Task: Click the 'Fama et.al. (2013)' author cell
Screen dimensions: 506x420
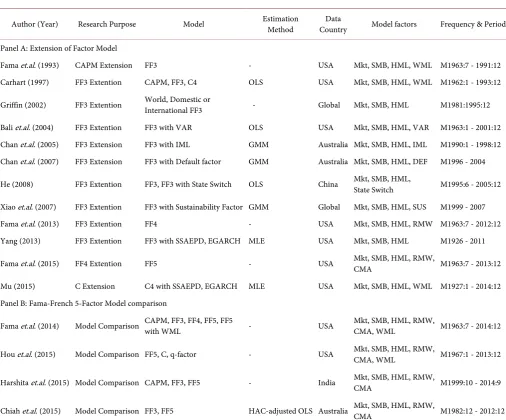Action: coord(30,224)
